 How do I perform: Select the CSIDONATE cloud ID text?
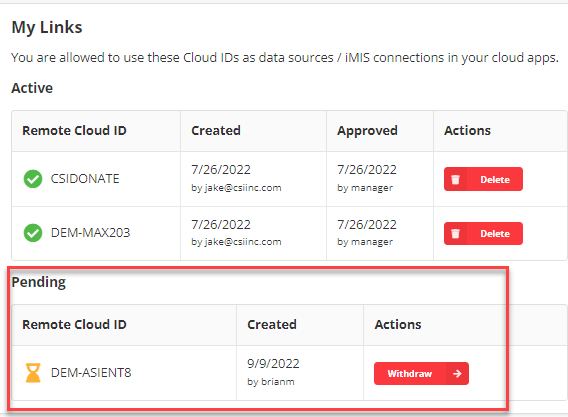click(x=85, y=179)
